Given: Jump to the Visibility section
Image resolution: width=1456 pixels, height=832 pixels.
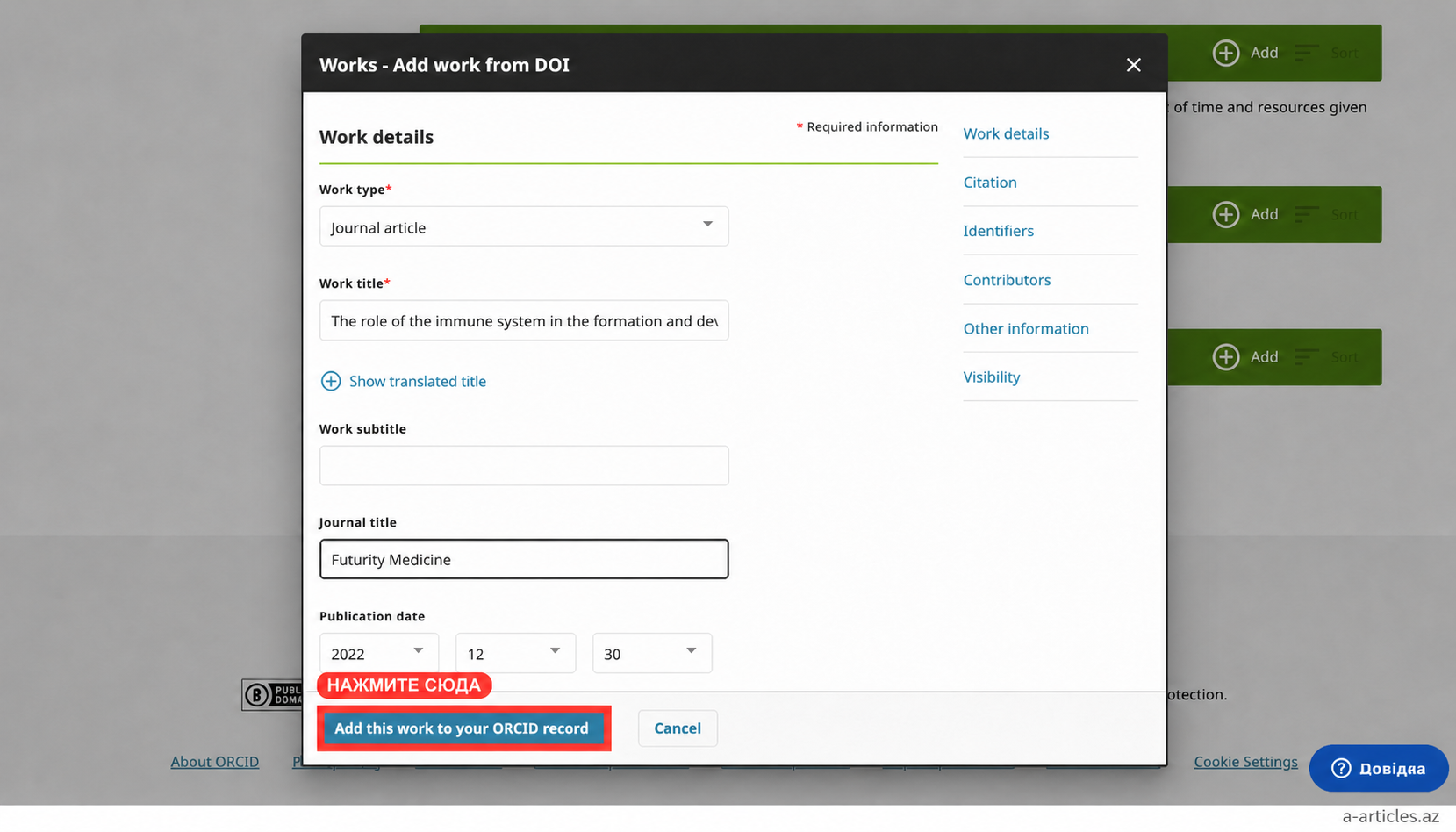Looking at the screenshot, I should click(x=992, y=377).
